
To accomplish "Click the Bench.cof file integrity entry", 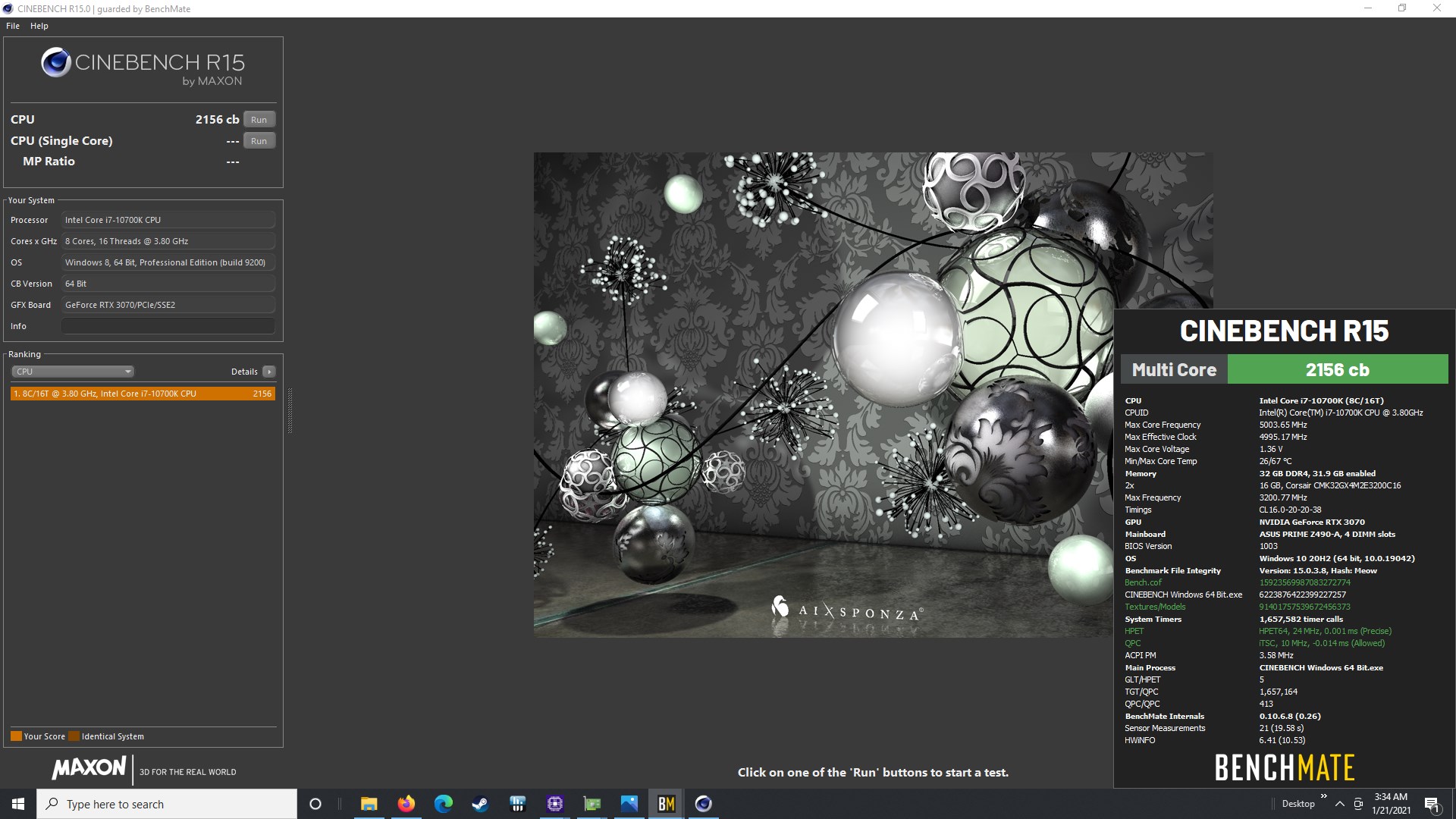I will (1143, 582).
